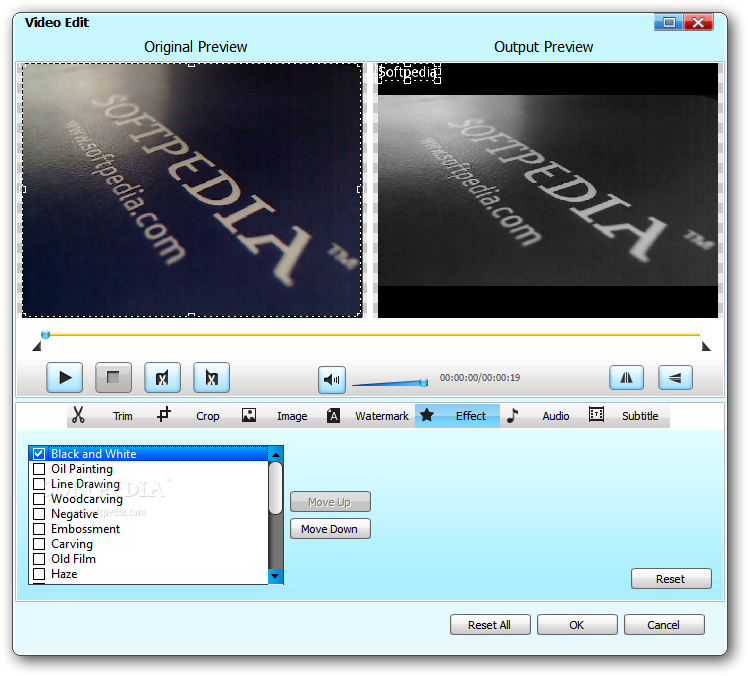Viewport: 748px width, 676px height.
Task: Set the trim end point marker button
Action: 211,377
